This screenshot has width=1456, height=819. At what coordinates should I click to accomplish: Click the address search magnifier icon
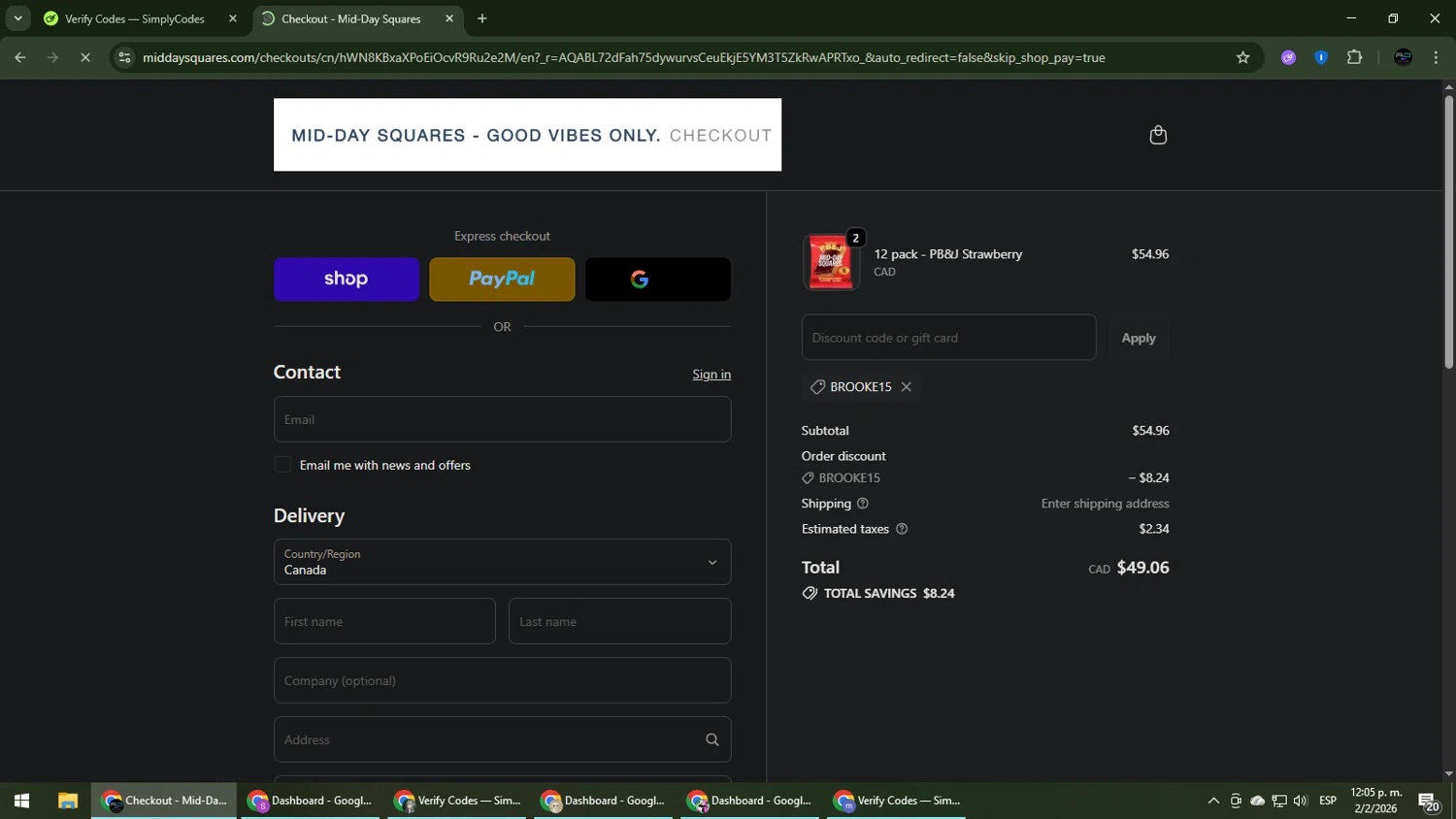click(x=711, y=739)
